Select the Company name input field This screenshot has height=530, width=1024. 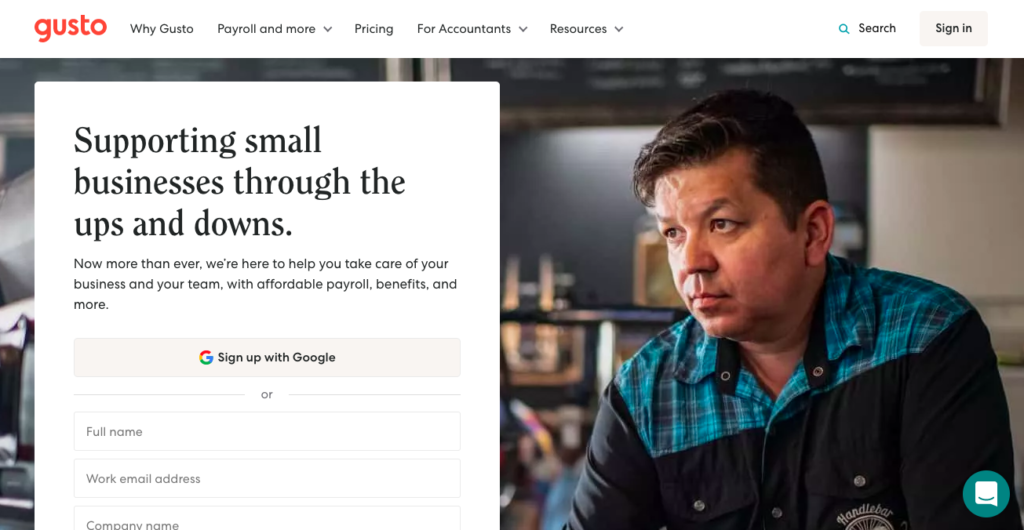[x=267, y=520]
